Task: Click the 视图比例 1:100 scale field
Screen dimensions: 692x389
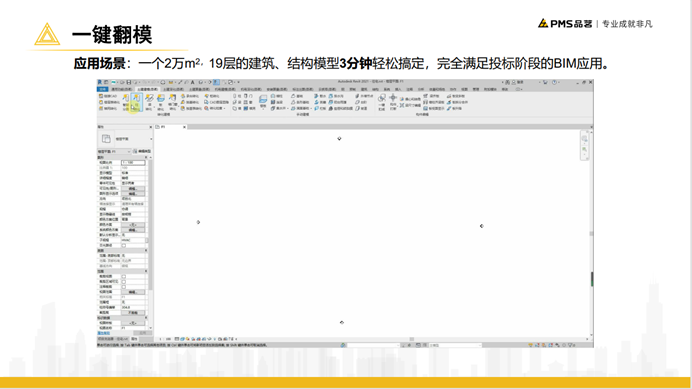Action: click(x=133, y=162)
